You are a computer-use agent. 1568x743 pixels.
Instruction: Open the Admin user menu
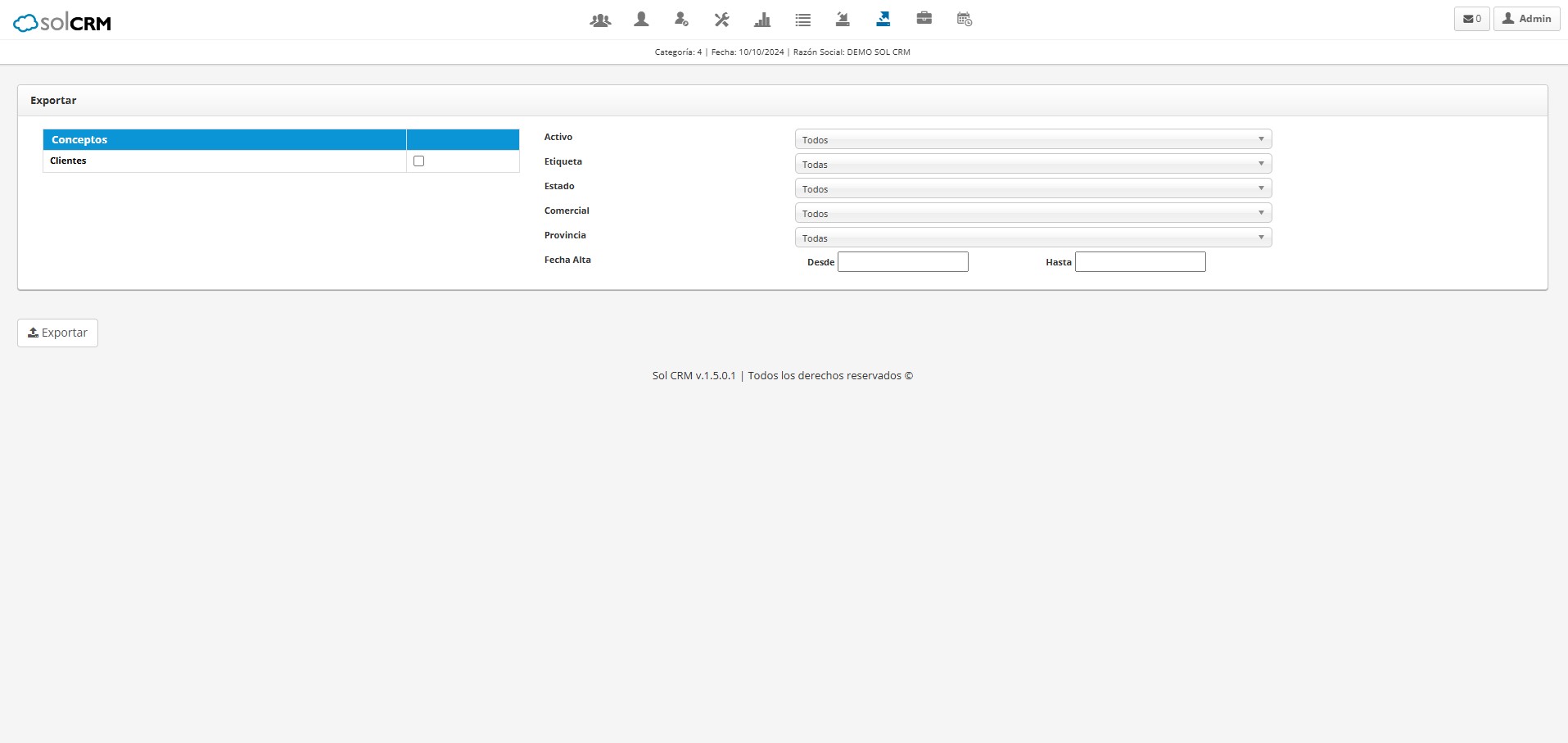coord(1526,19)
